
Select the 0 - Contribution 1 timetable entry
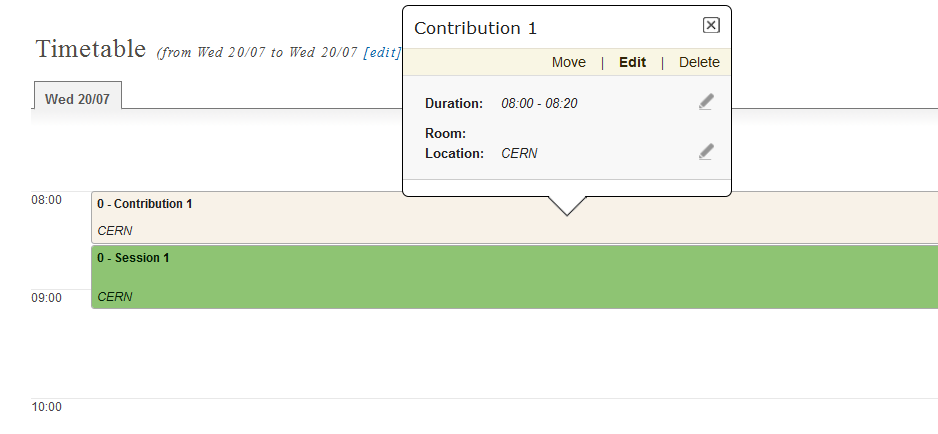tap(514, 217)
